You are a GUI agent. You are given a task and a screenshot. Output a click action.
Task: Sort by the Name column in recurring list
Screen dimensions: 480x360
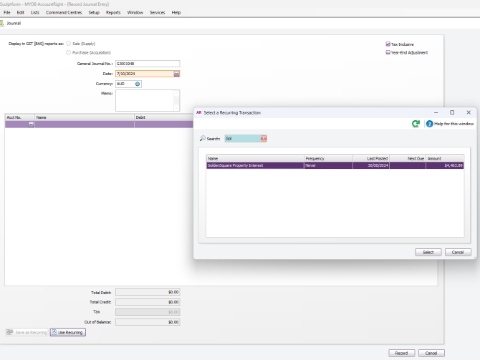tap(255, 158)
